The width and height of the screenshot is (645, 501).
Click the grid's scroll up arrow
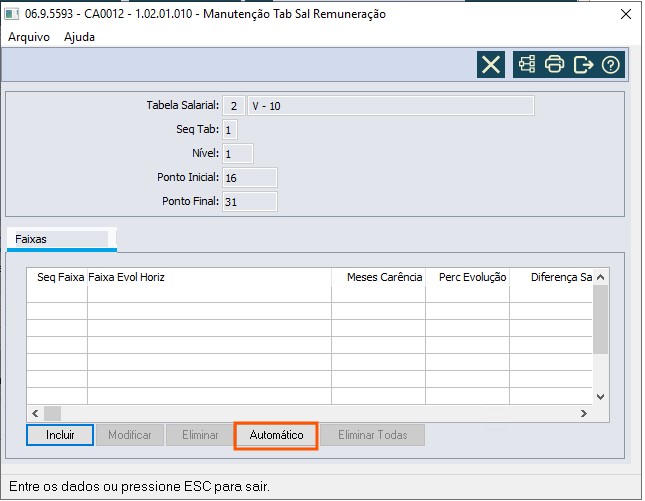[601, 277]
